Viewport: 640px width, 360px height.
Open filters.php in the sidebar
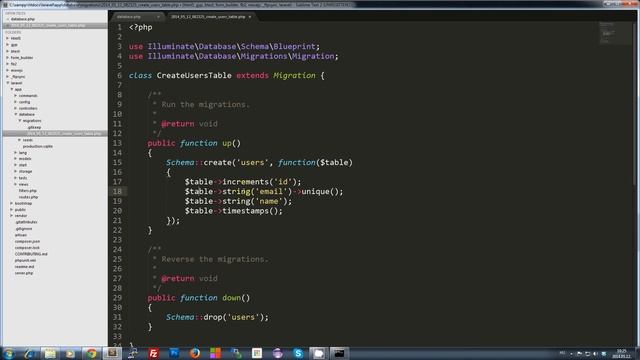28,191
